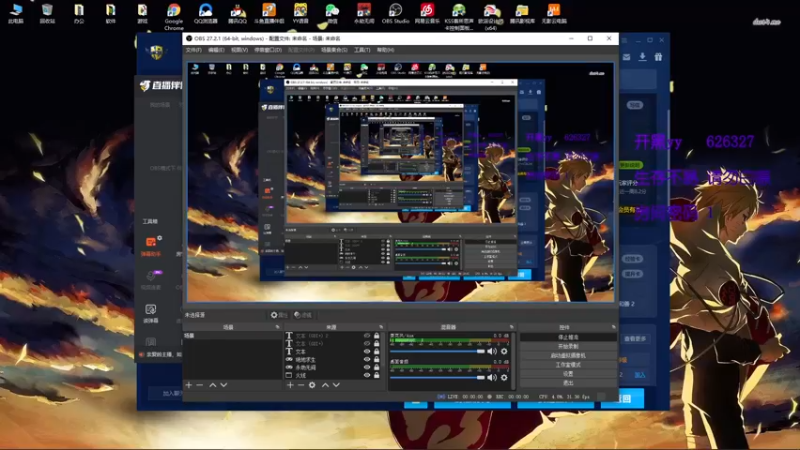800x450 pixels.
Task: Mute the first mixer channel speaker icon
Action: pyautogui.click(x=491, y=351)
